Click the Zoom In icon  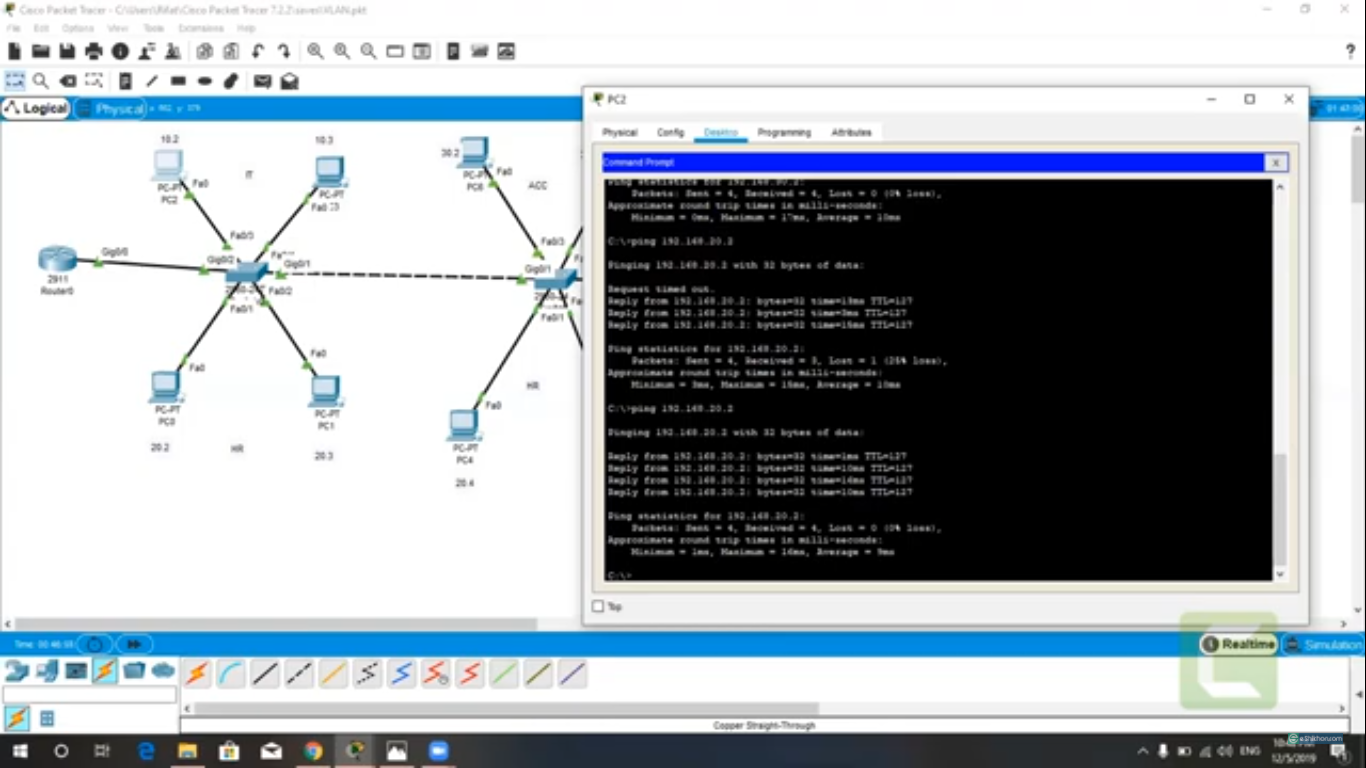coord(313,51)
